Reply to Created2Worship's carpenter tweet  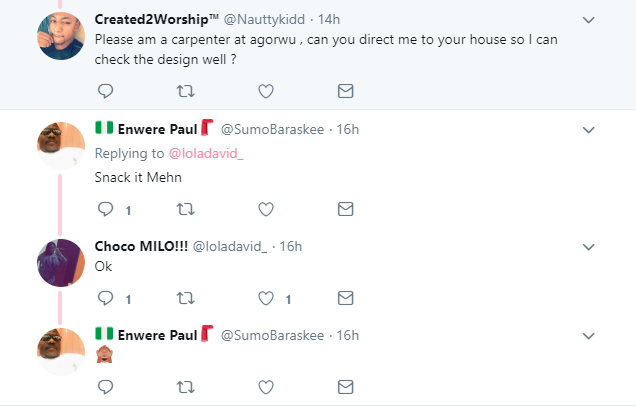pos(106,91)
